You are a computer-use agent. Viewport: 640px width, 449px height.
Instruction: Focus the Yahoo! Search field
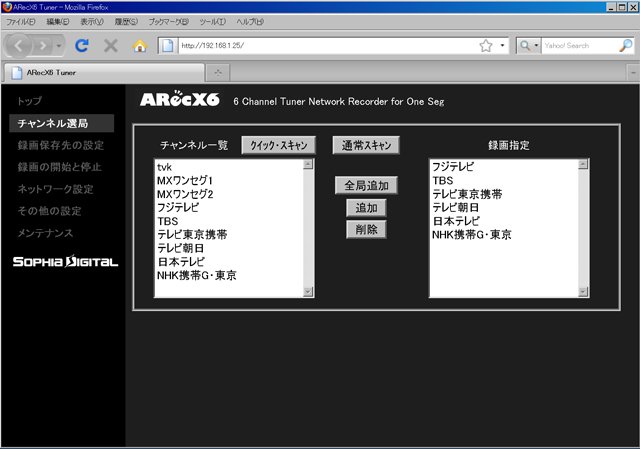coord(580,46)
